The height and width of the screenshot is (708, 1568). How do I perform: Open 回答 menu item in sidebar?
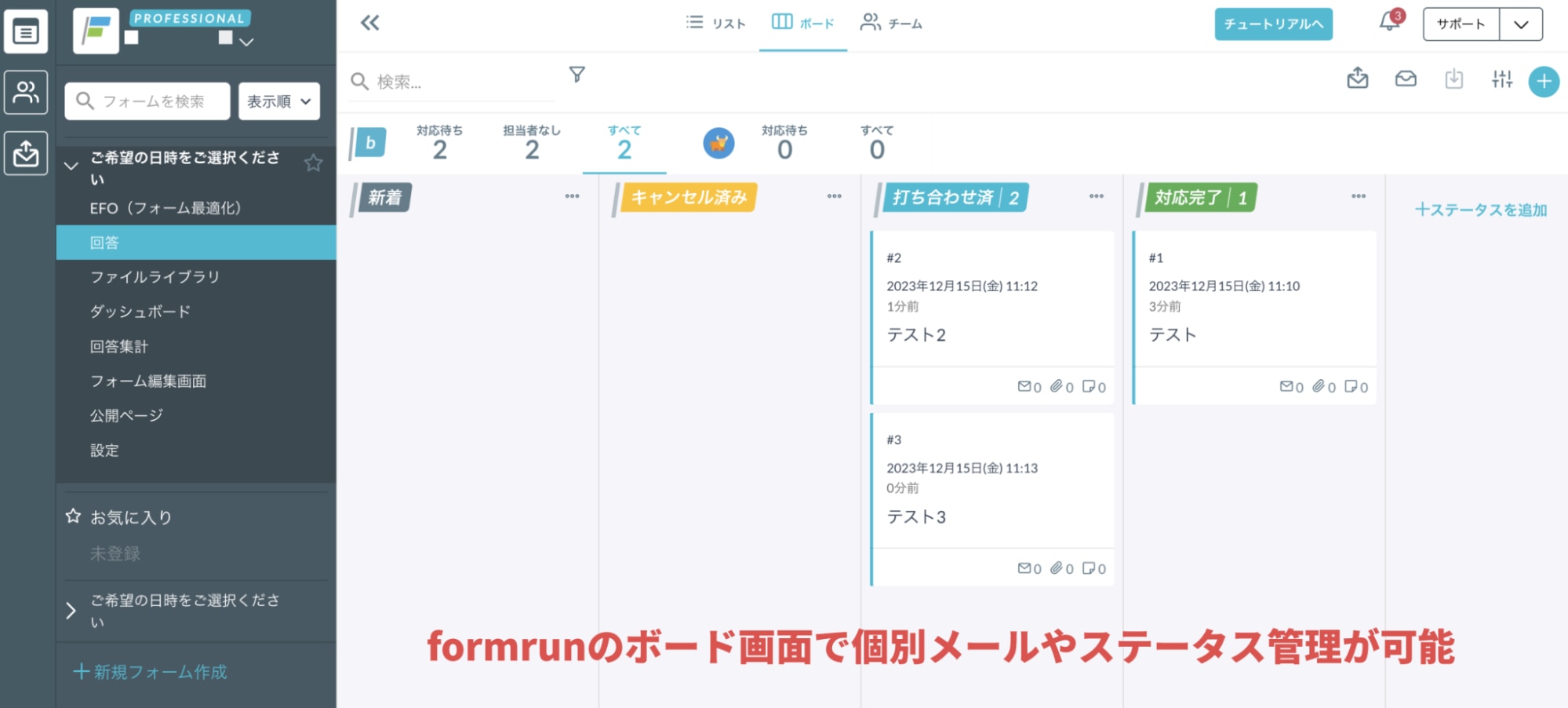[196, 243]
